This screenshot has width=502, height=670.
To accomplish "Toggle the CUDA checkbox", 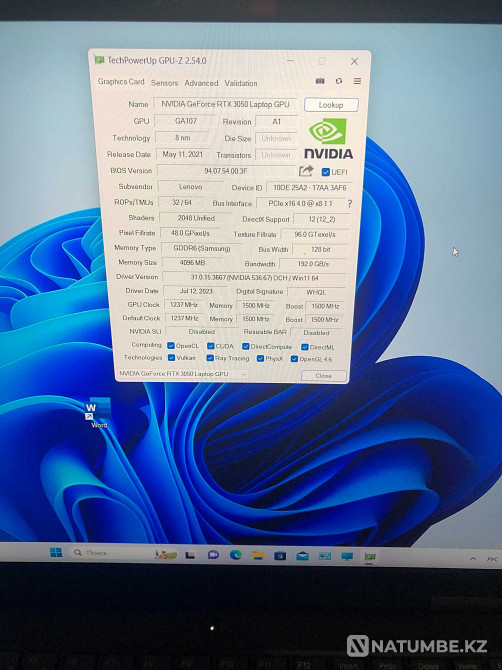I will point(211,346).
